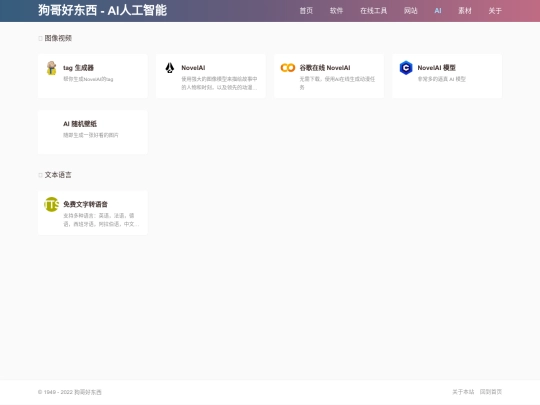Open the 关于 nav item
Viewport: 540px width, 405px height.
point(495,11)
